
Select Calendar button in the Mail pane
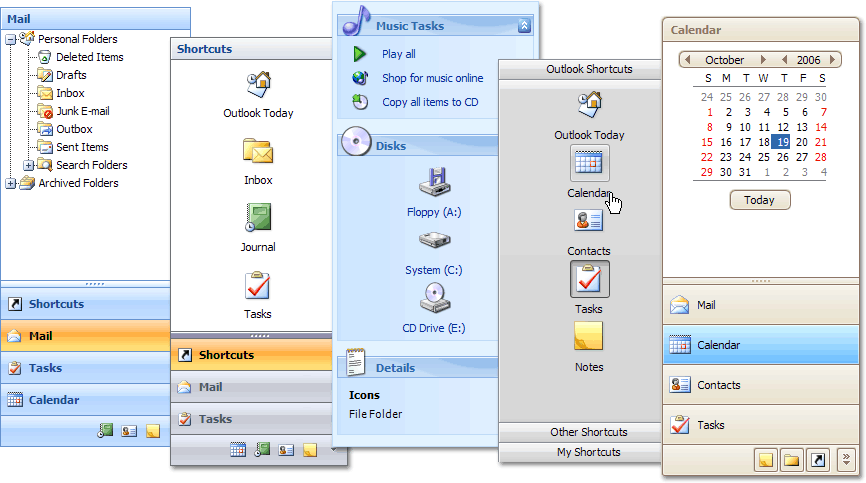tap(86, 400)
